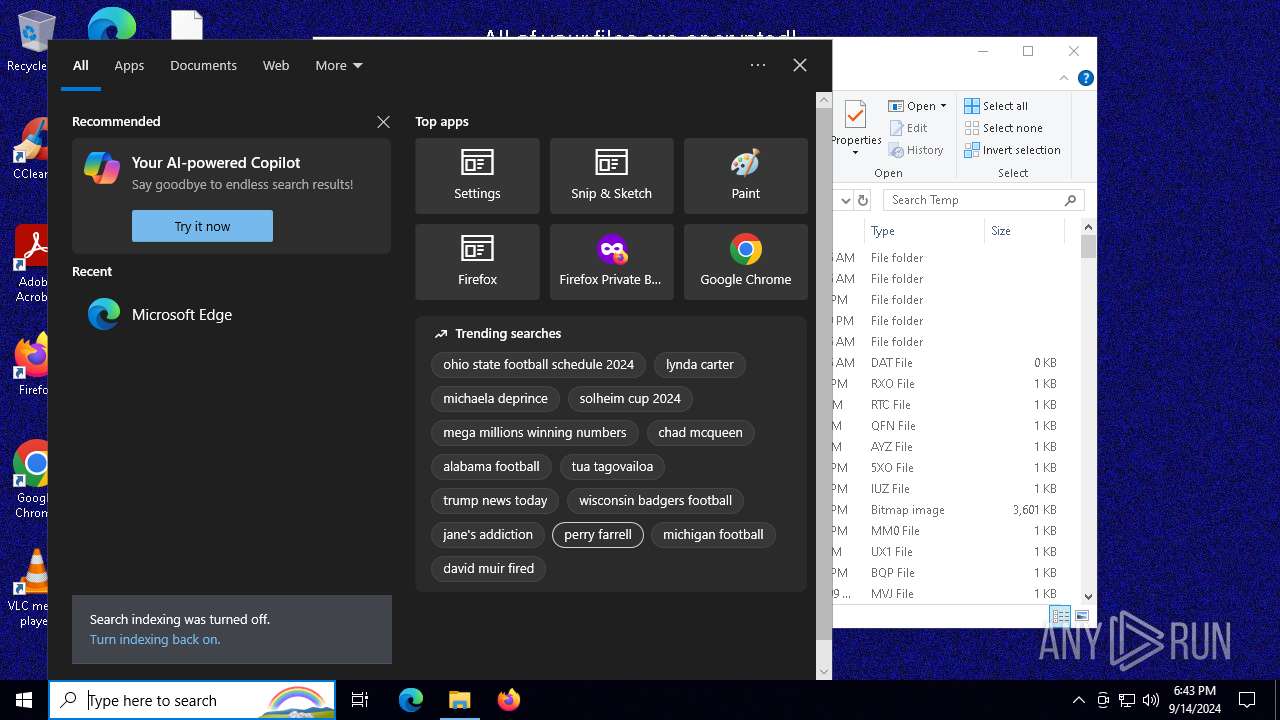Click Windows Start button
Viewport: 1280px width, 720px height.
(x=24, y=700)
